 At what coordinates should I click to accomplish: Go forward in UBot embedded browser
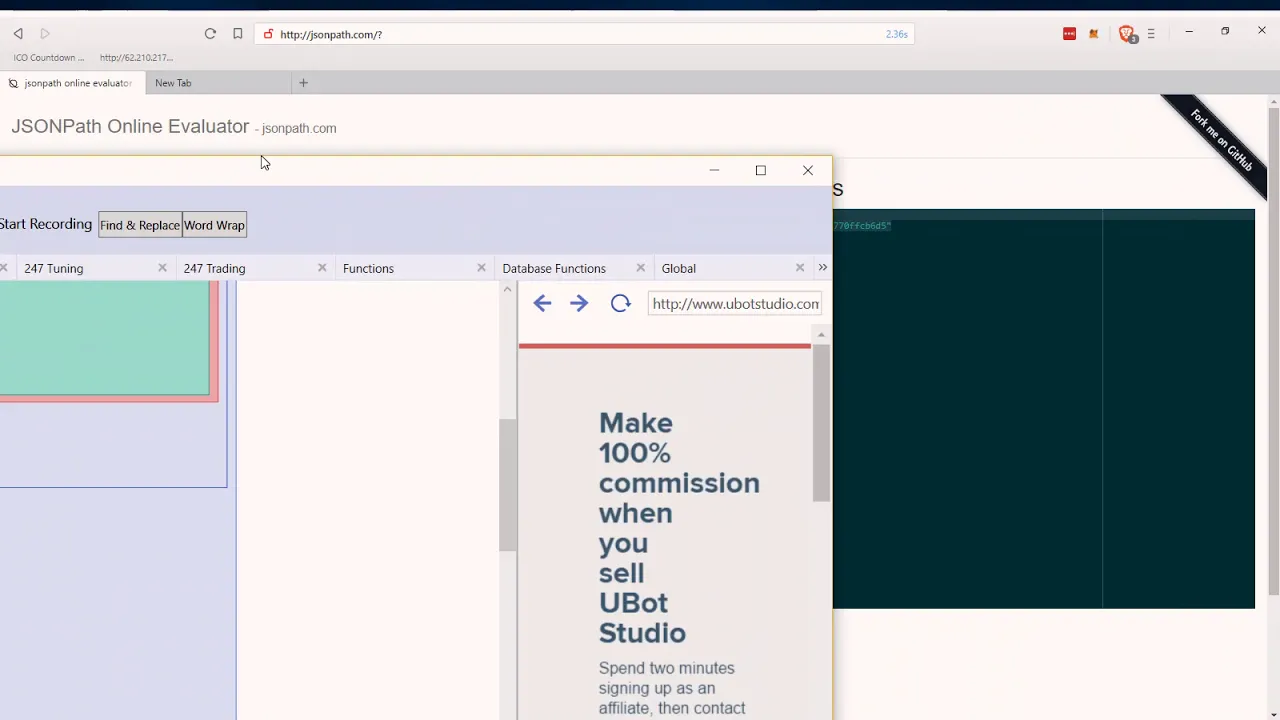pos(579,303)
